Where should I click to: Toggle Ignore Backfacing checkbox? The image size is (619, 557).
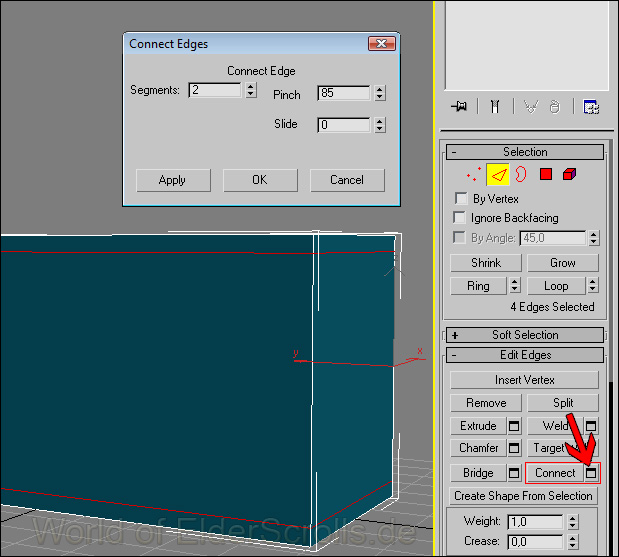pos(461,218)
